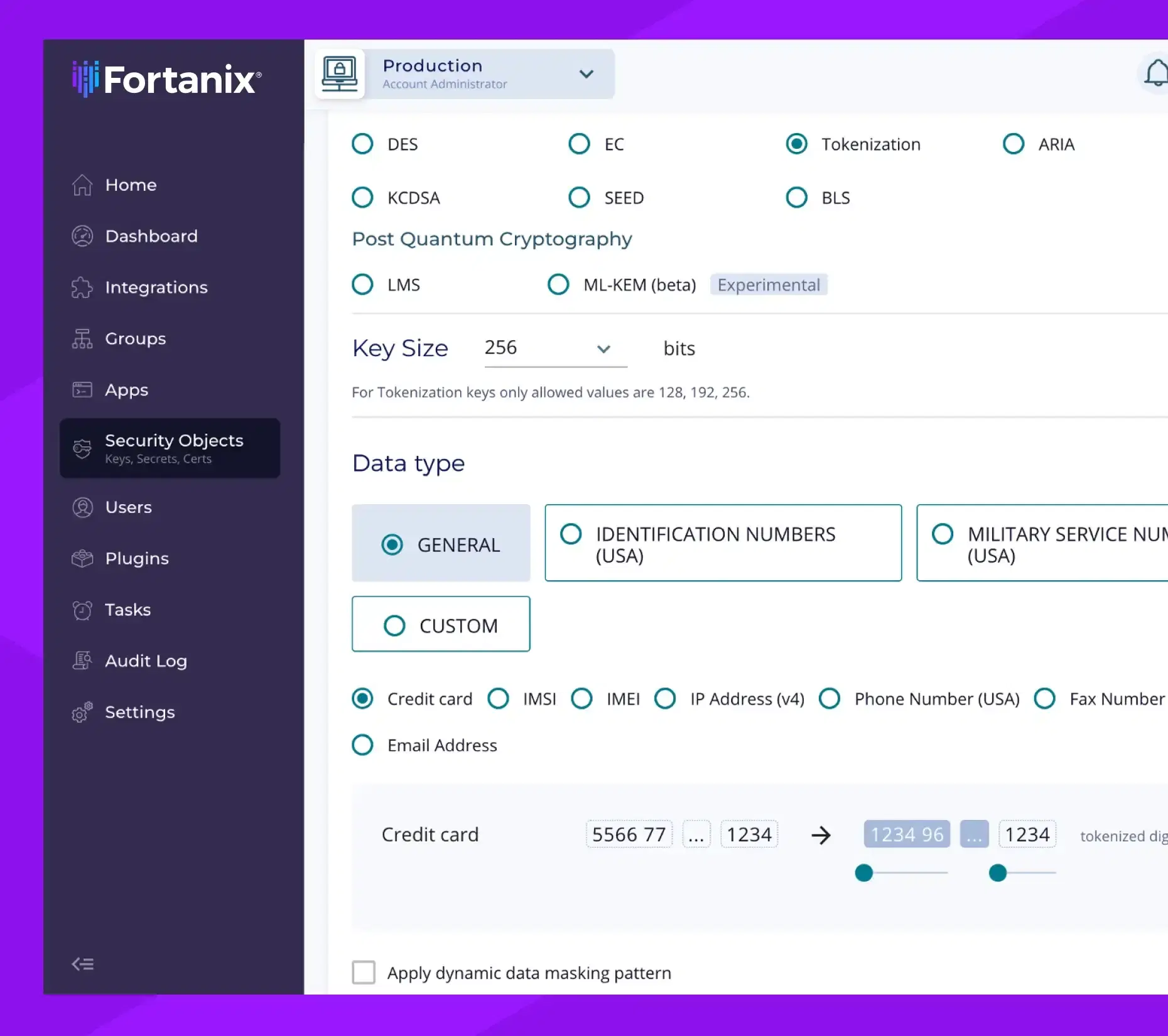Click the Integrations puzzle icon
The height and width of the screenshot is (1036, 1168).
tap(82, 288)
